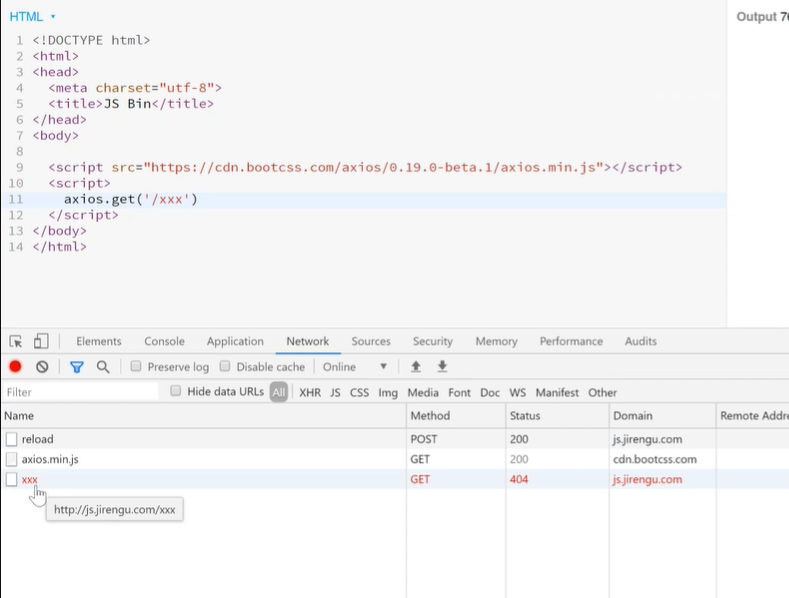This screenshot has width=789, height=598.
Task: Open the Sources tab
Action: tap(371, 341)
